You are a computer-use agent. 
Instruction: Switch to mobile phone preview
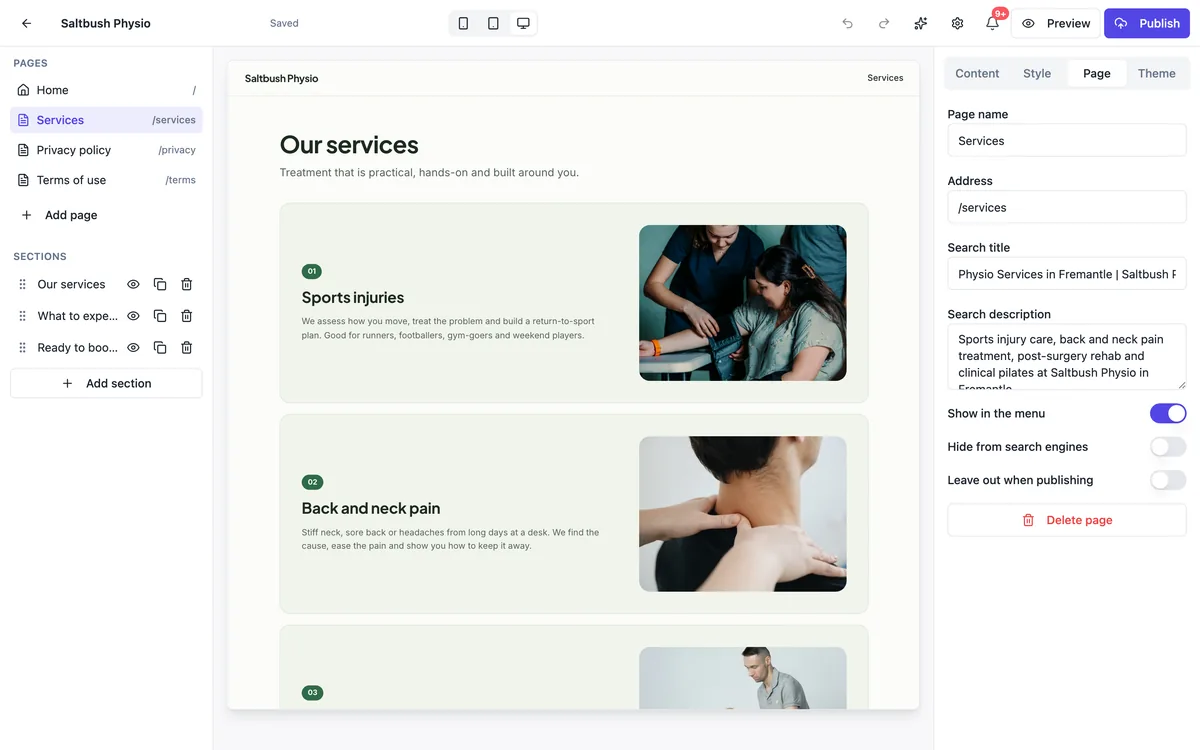click(463, 23)
